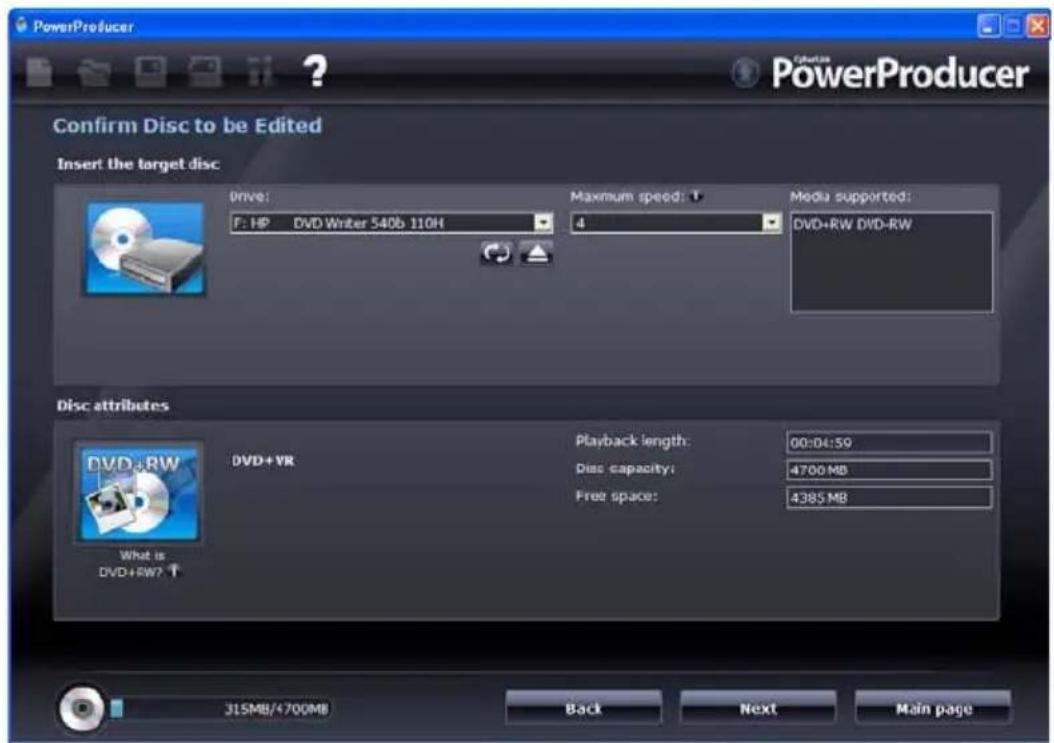Click the Open Project folder icon
Screen dimensions: 1054x743
(x=94, y=73)
